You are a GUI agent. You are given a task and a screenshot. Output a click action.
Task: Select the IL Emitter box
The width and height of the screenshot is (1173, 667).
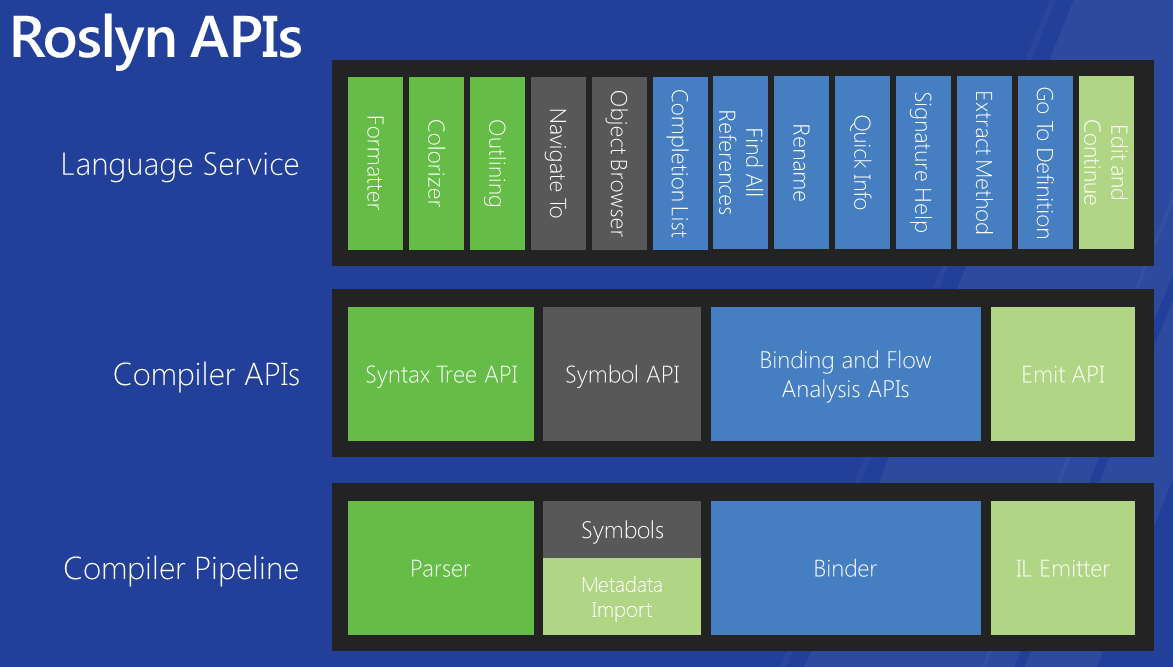click(1063, 568)
